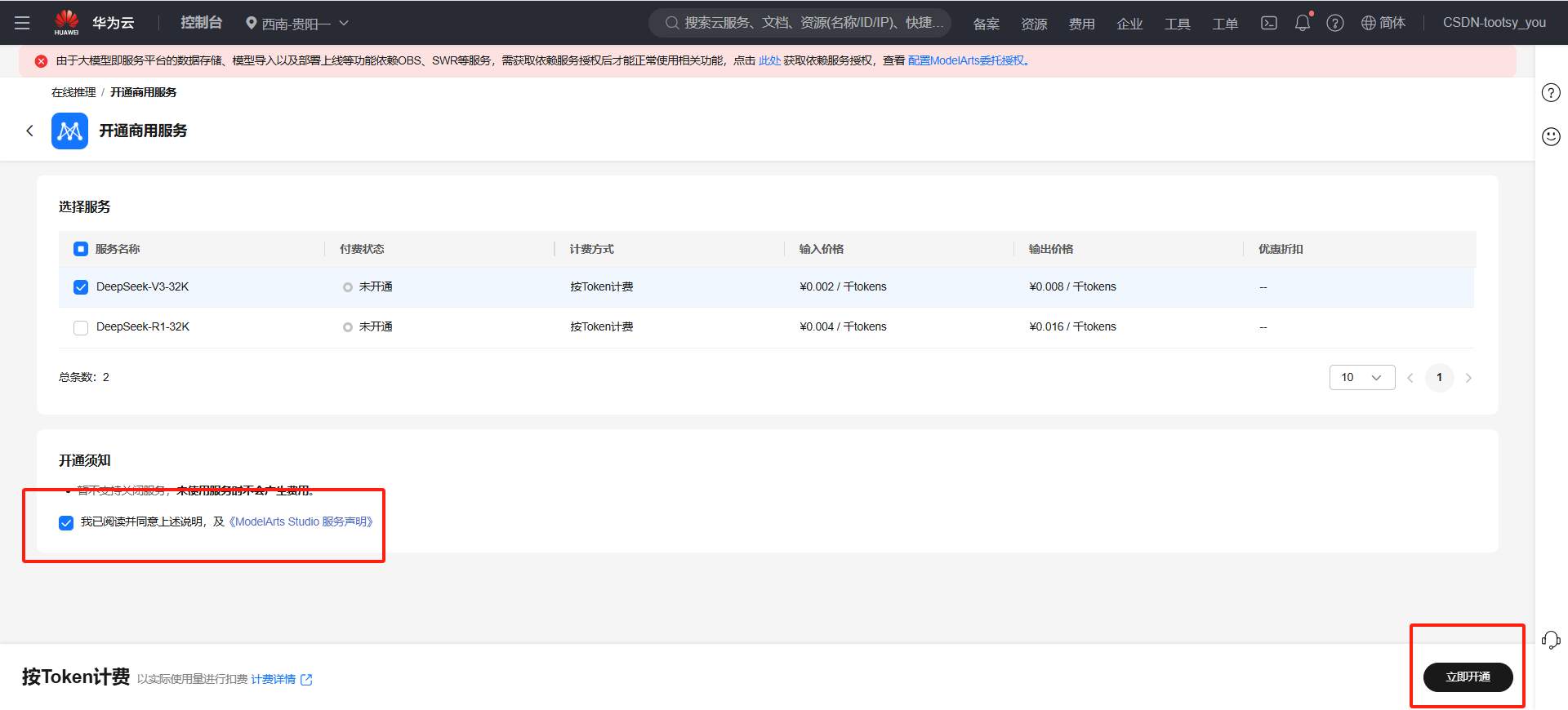Open the top-bar help question icon
The height and width of the screenshot is (710, 1568).
point(1335,23)
